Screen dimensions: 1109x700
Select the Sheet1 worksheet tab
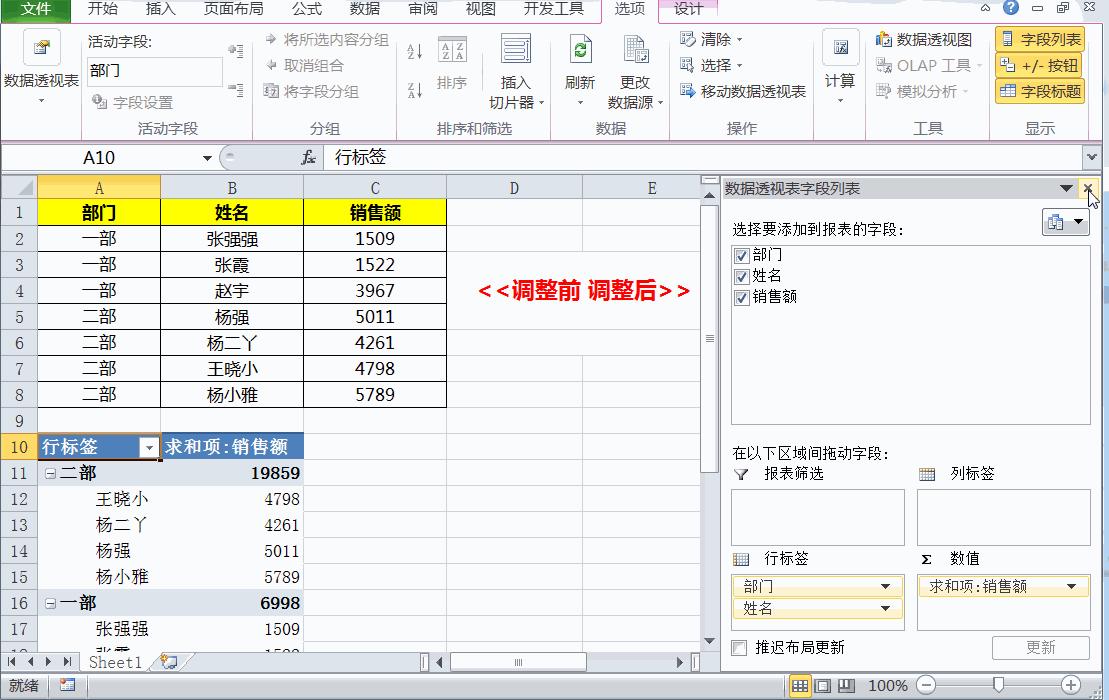114,662
